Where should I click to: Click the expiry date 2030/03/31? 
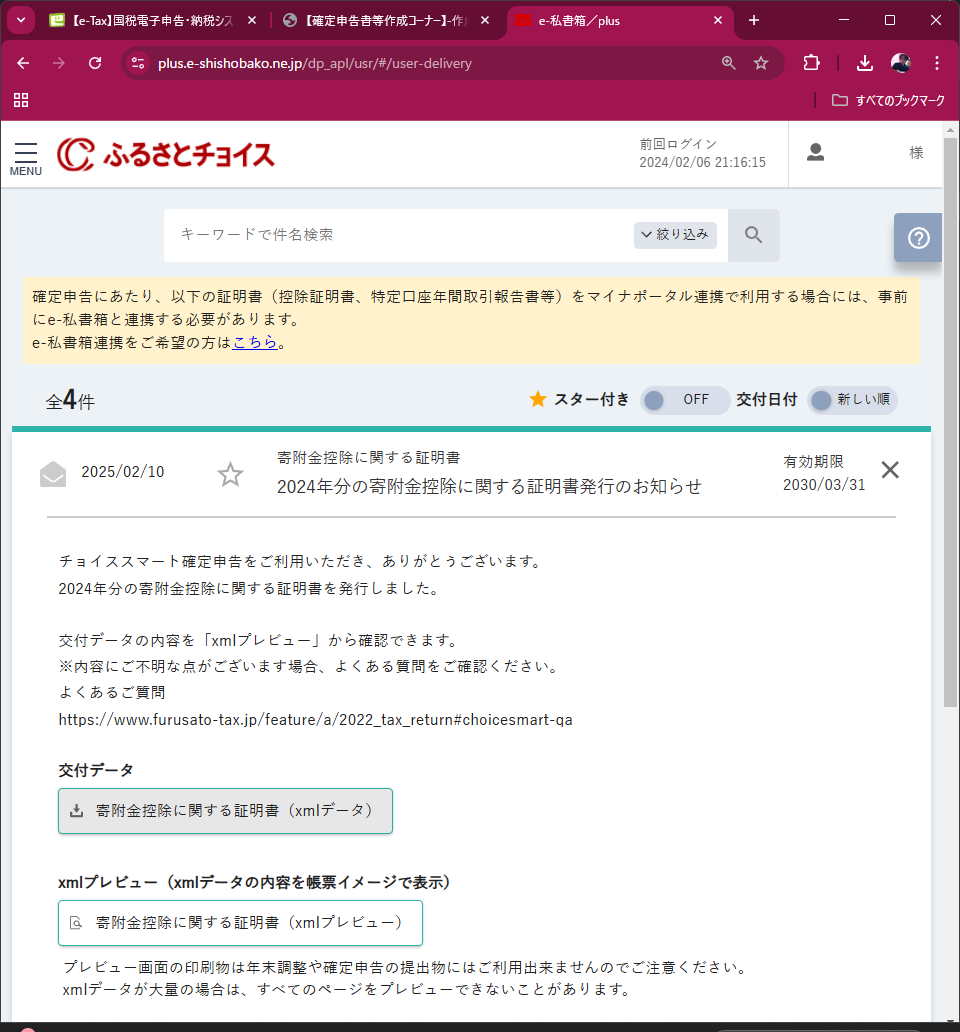(824, 484)
